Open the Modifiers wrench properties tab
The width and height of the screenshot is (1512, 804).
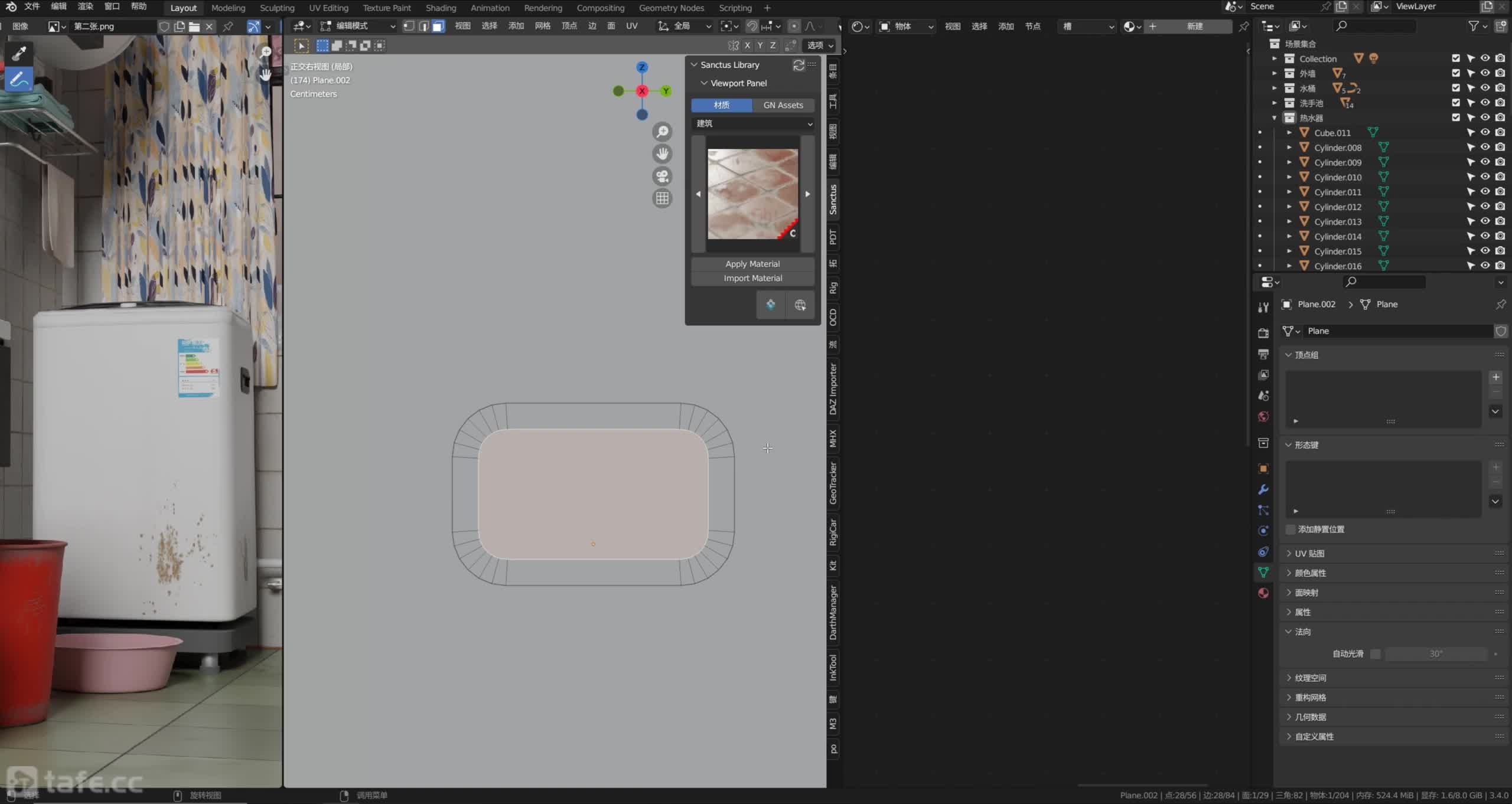1263,489
